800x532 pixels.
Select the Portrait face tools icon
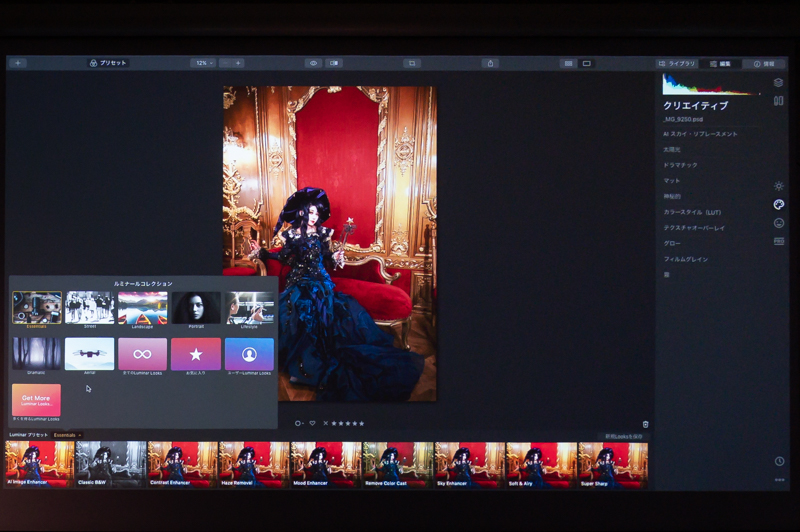779,223
